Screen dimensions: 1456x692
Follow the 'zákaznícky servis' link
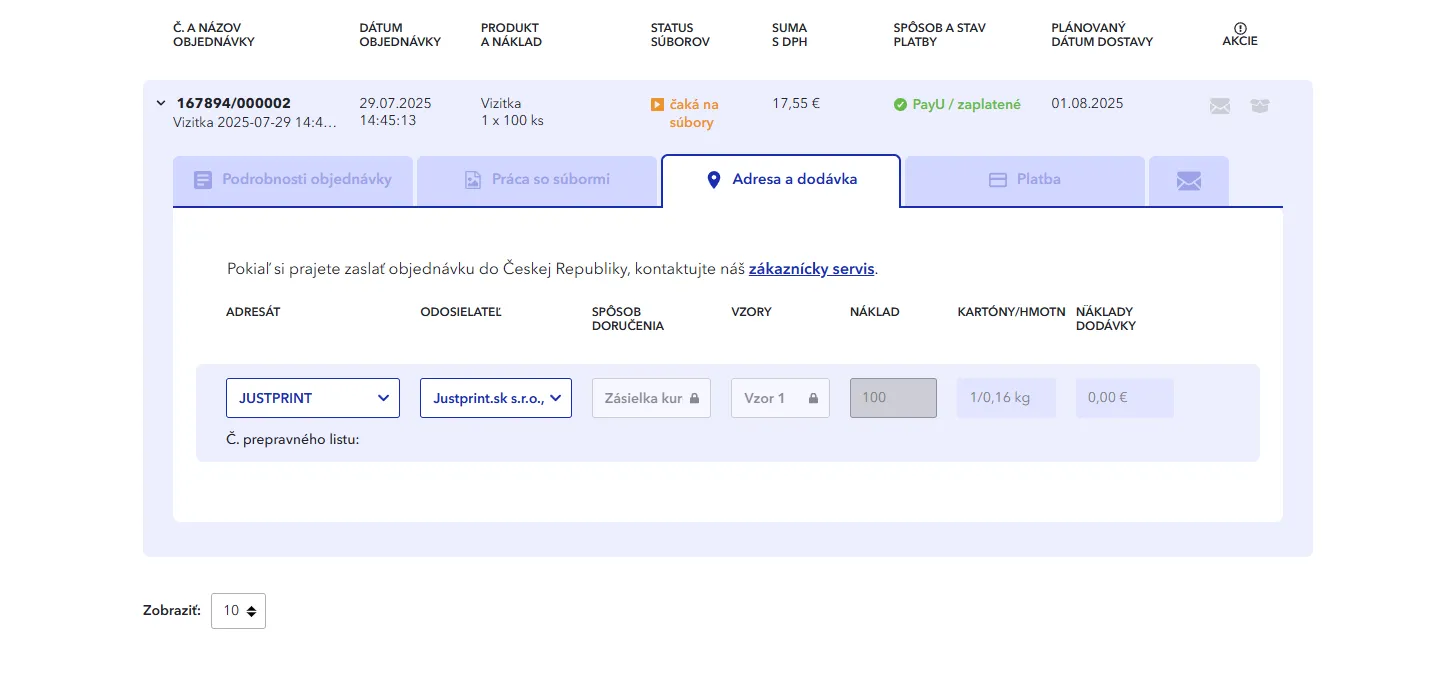[x=811, y=269]
